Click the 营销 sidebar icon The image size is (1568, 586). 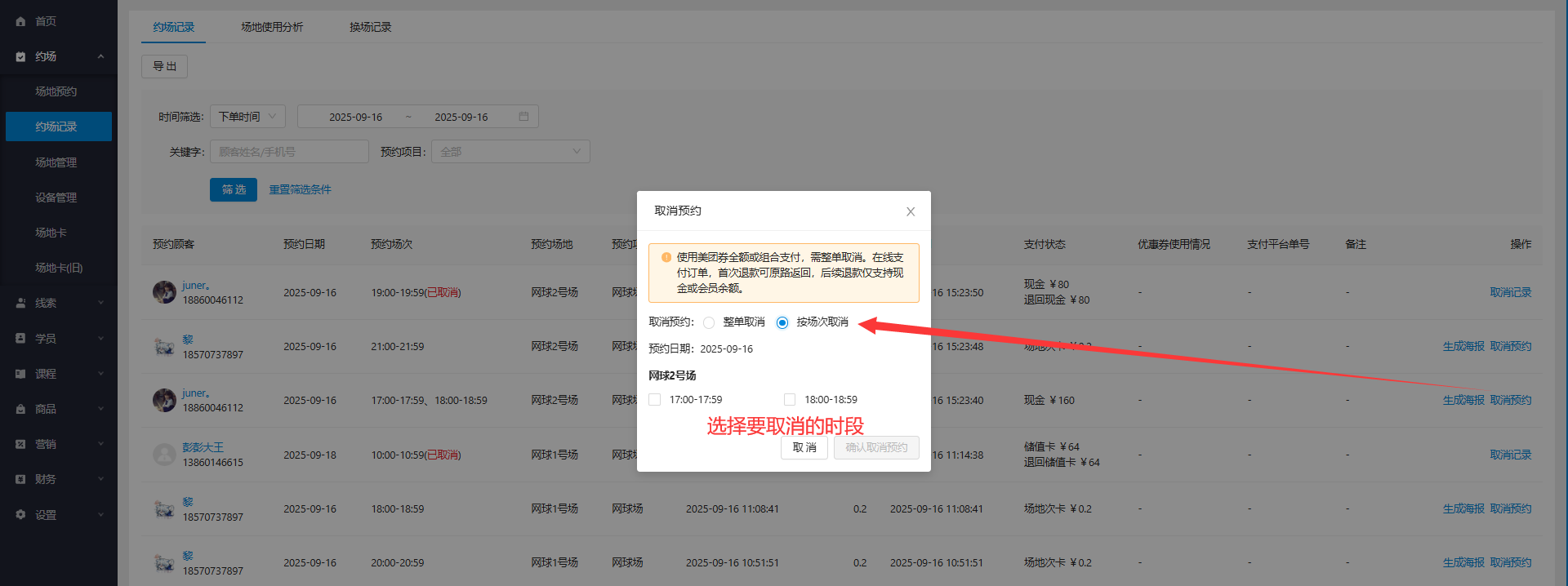tap(20, 444)
